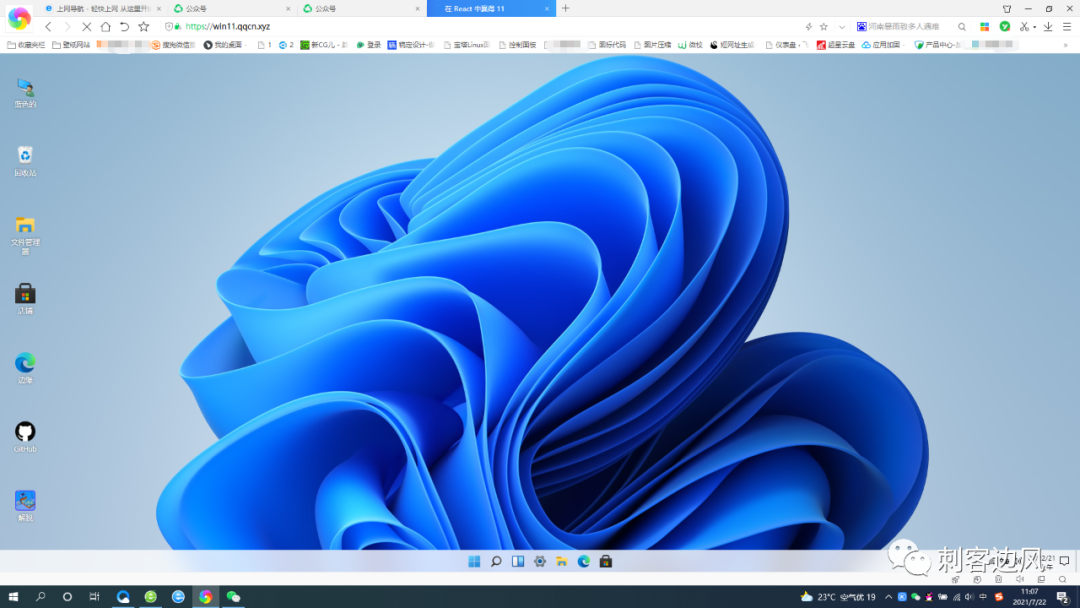Open Microsoft Store on the Windows 11 web taskbar

[x=606, y=561]
